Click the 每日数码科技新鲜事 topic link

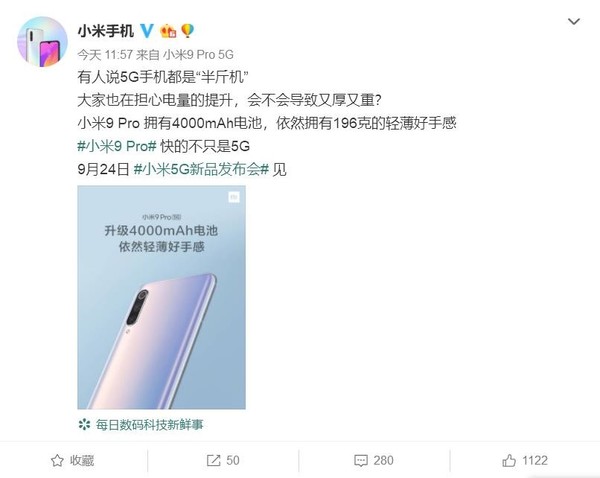(150, 424)
